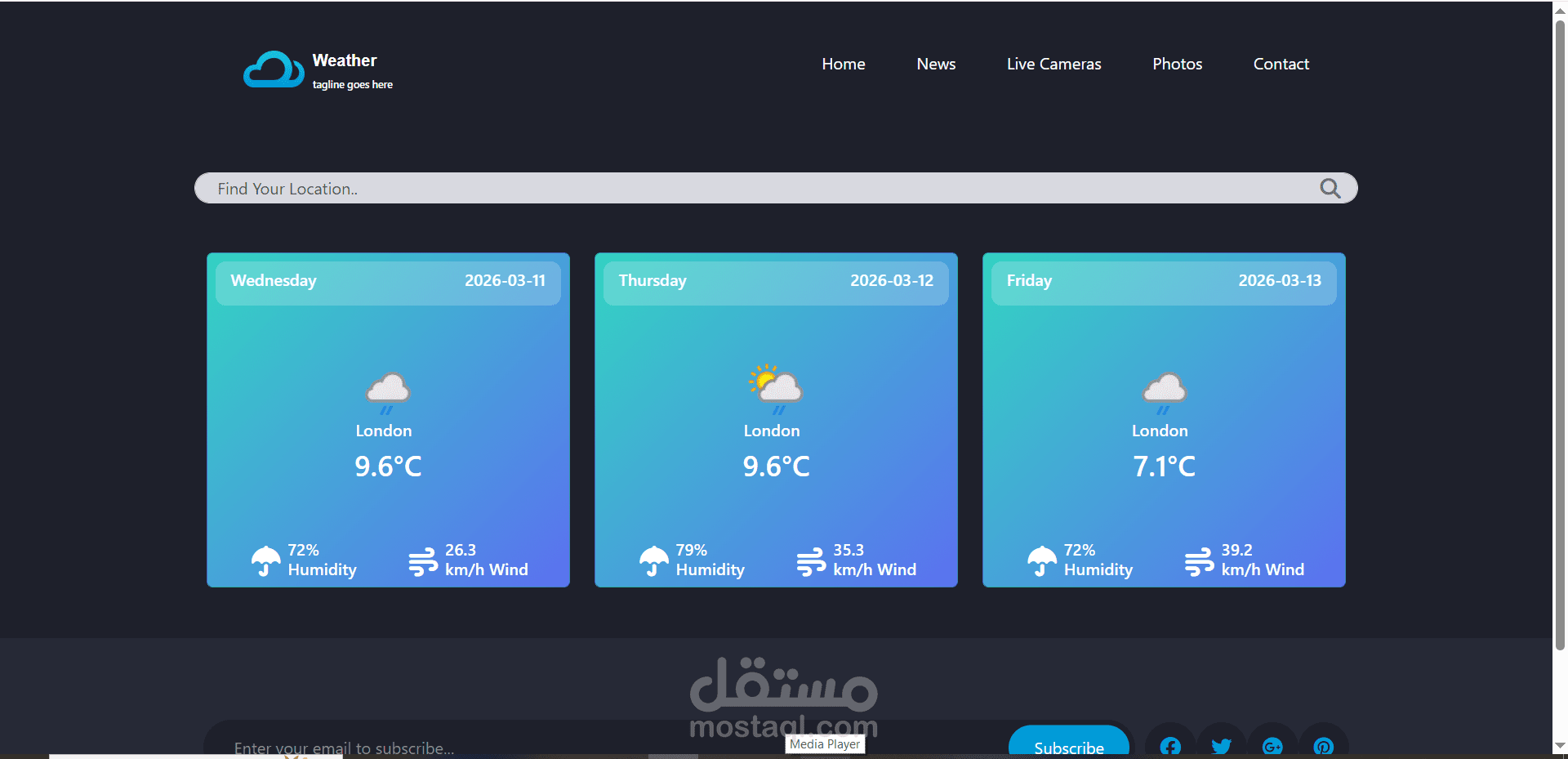Viewport: 1568px width, 759px height.
Task: Open the Google Plus social icon
Action: [1272, 746]
